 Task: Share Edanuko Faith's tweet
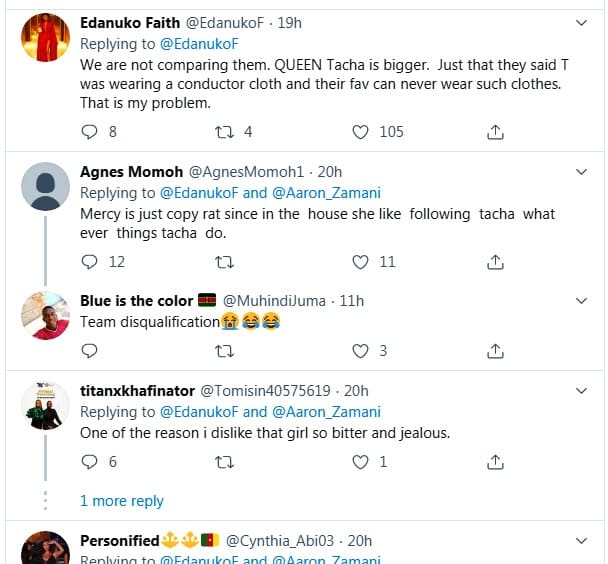point(494,132)
